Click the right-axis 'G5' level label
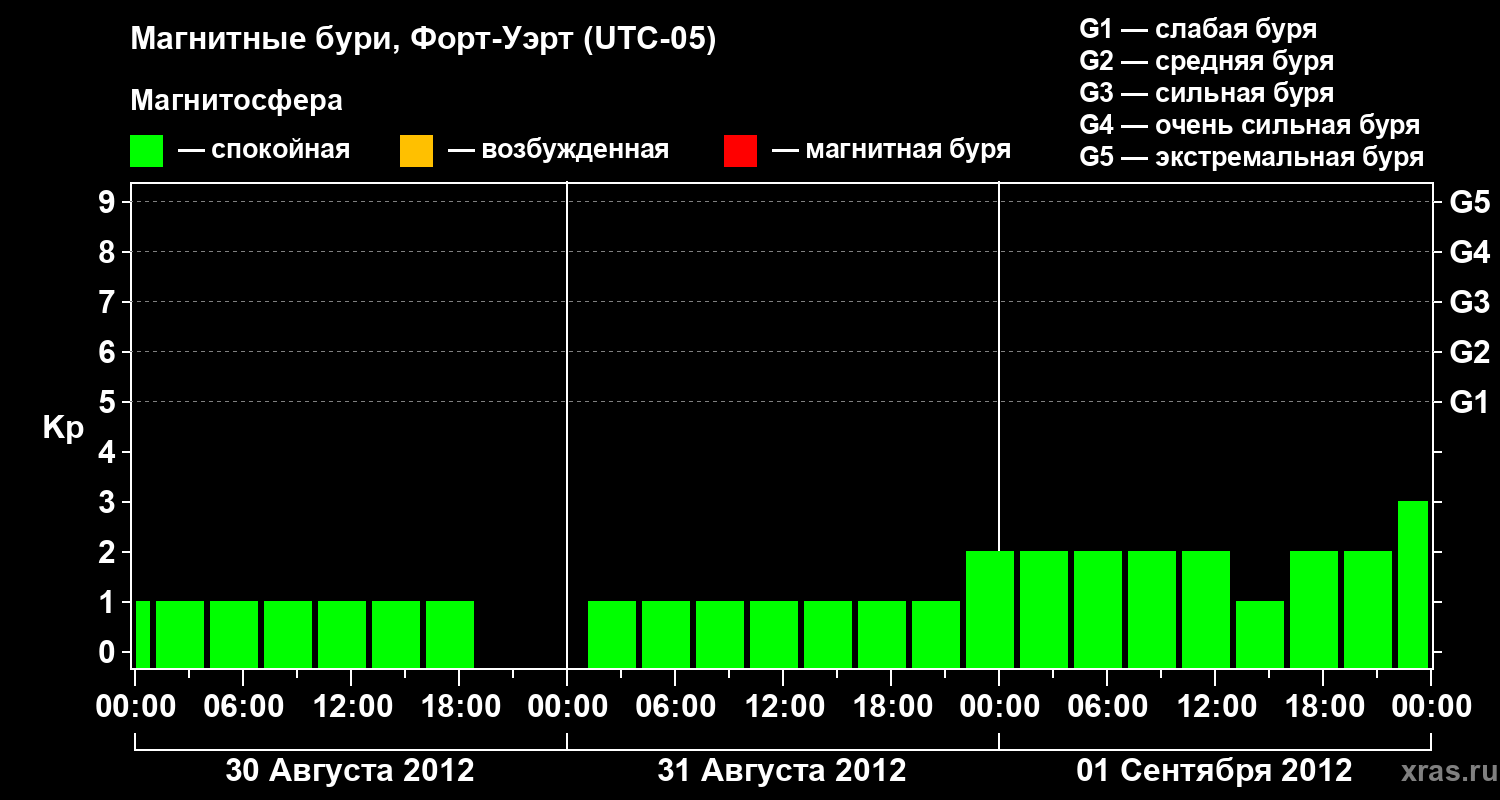This screenshot has height=800, width=1500. (1470, 203)
